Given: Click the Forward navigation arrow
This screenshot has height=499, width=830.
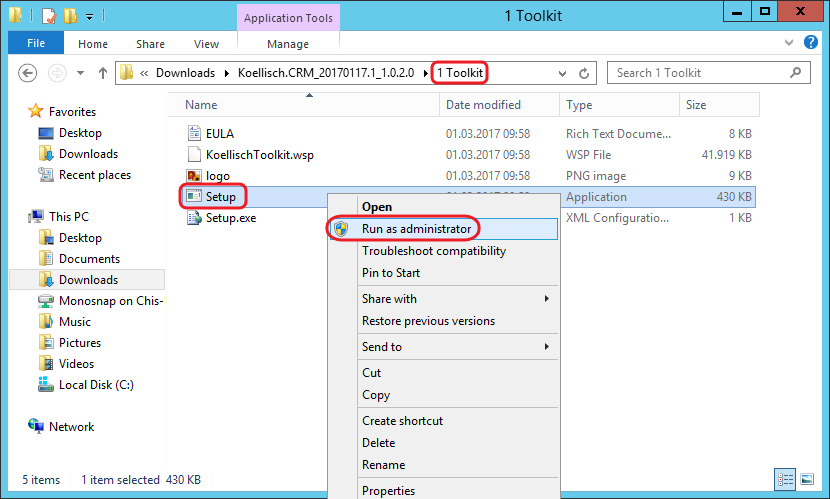Looking at the screenshot, I should point(57,72).
